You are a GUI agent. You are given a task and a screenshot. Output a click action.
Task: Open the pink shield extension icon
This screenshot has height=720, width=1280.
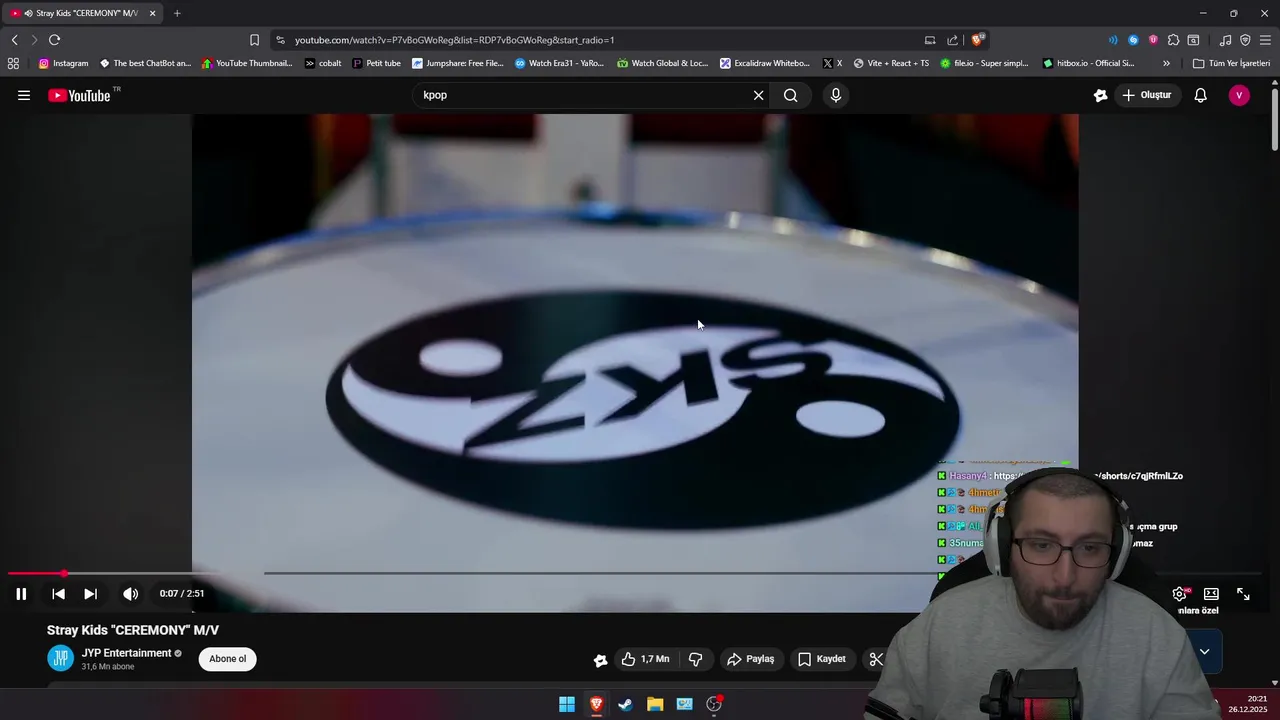[1153, 40]
